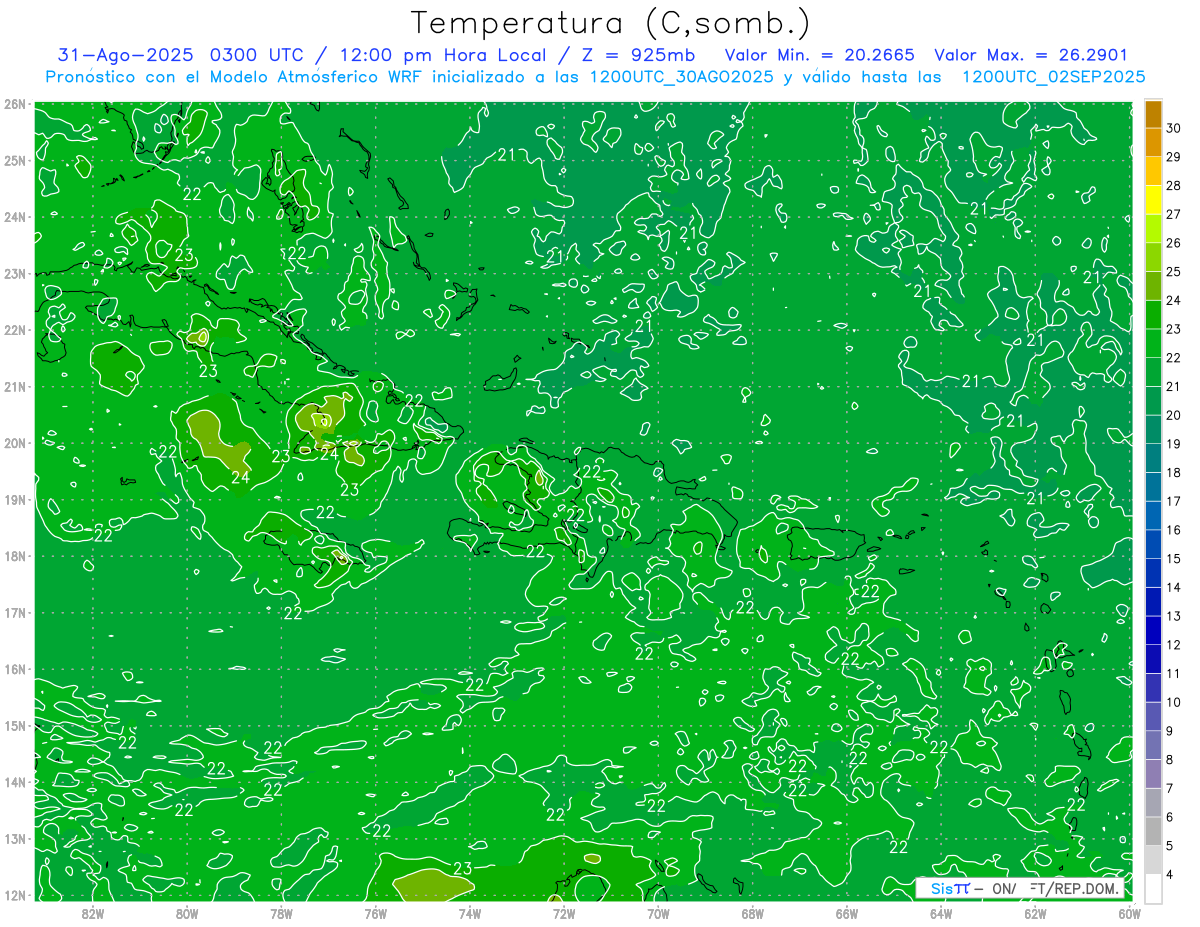Click the colorbar scale number '28'
Screen dimensions: 1200x927
click(x=1174, y=186)
